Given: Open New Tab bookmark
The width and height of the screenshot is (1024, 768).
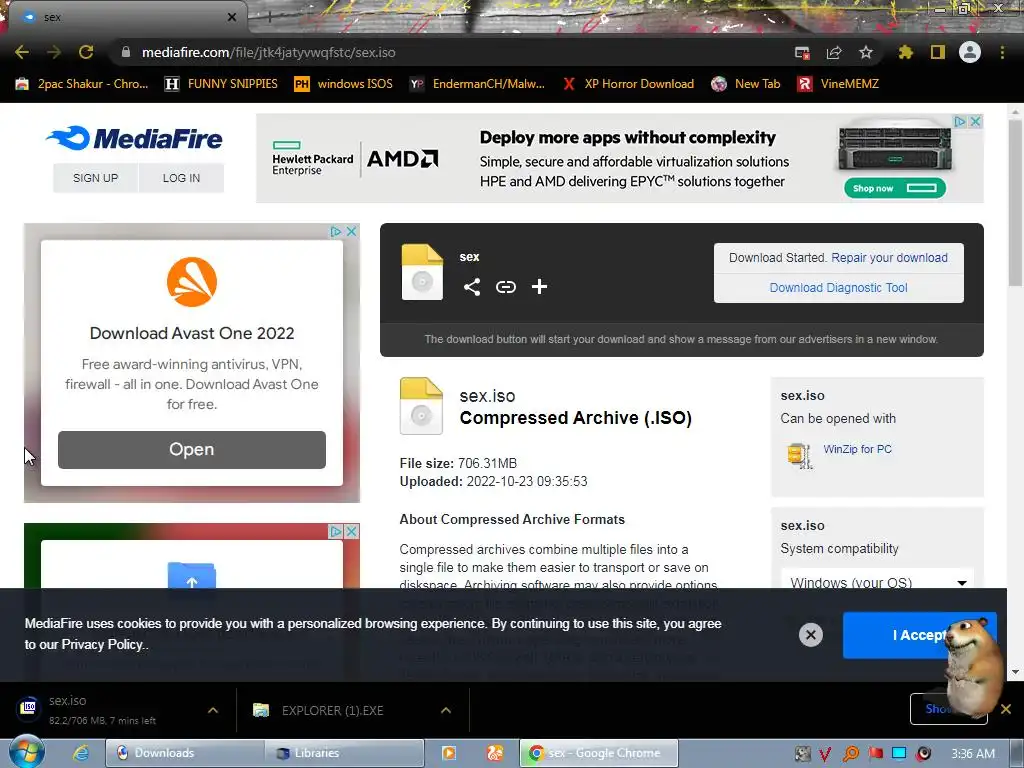Looking at the screenshot, I should coord(746,84).
